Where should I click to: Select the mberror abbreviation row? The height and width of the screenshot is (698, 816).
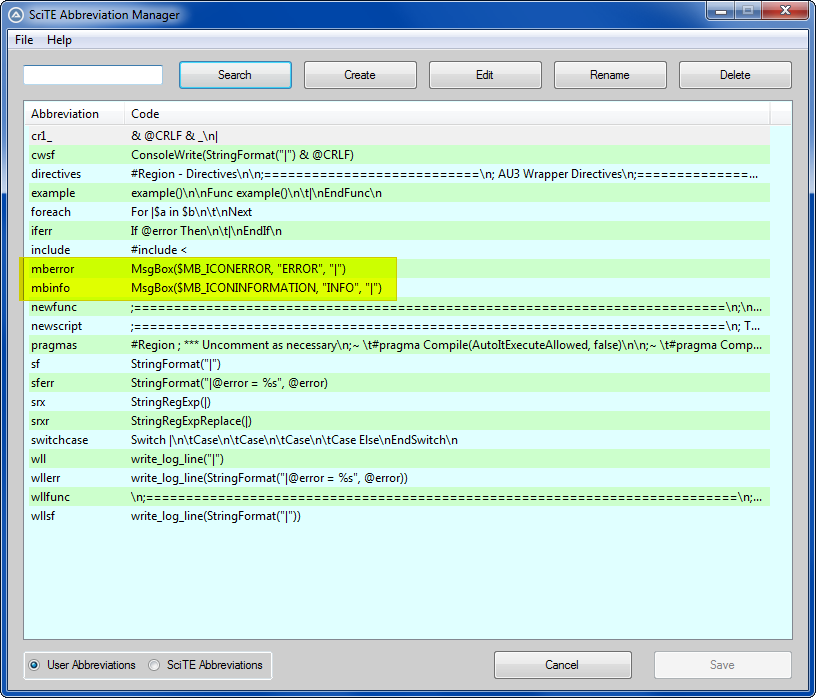[397, 269]
